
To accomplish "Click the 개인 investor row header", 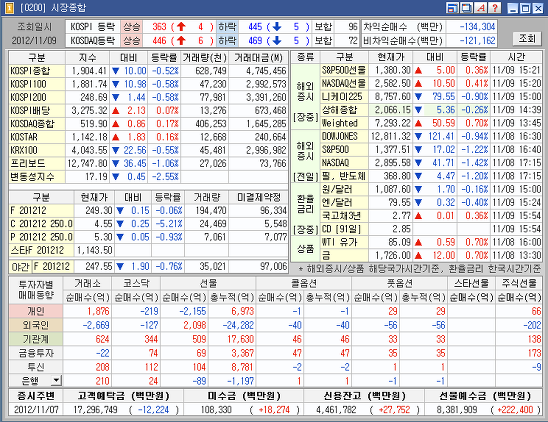I will [x=36, y=311].
